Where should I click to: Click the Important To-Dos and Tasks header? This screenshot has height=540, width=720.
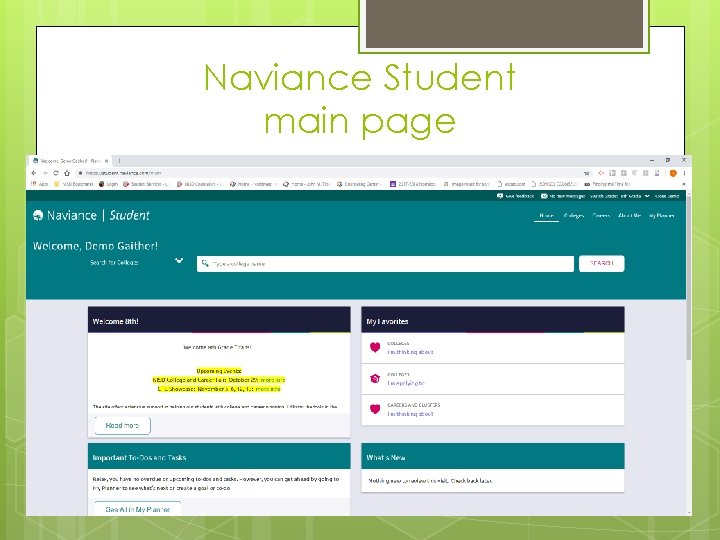219,456
